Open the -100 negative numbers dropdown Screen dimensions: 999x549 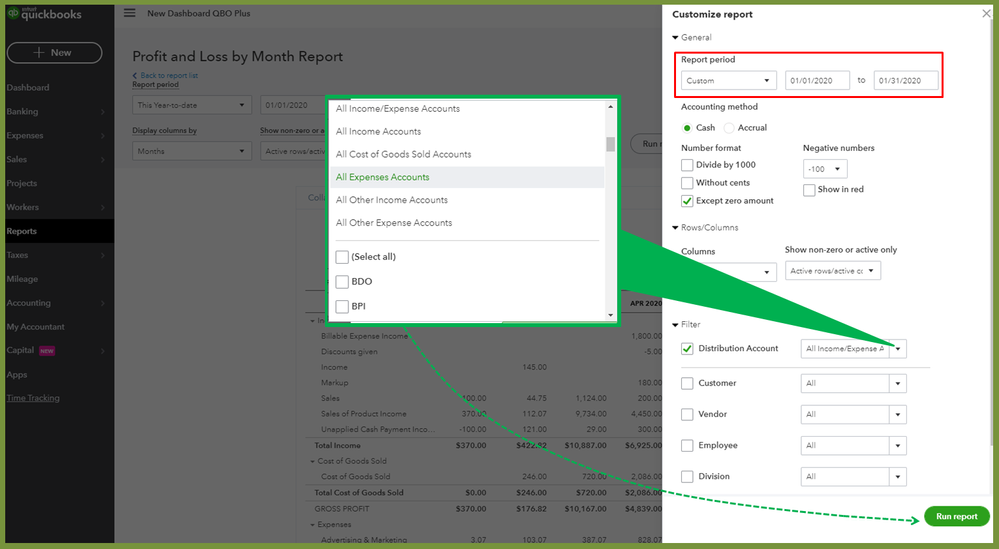click(x=825, y=169)
